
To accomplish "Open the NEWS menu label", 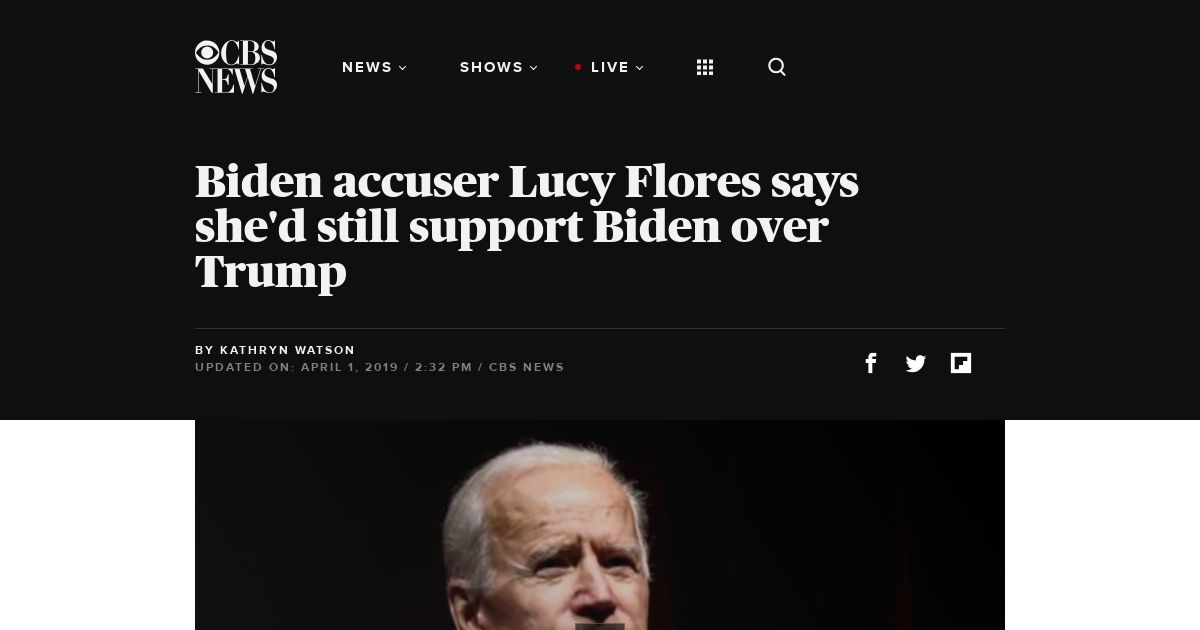I will coord(367,67).
